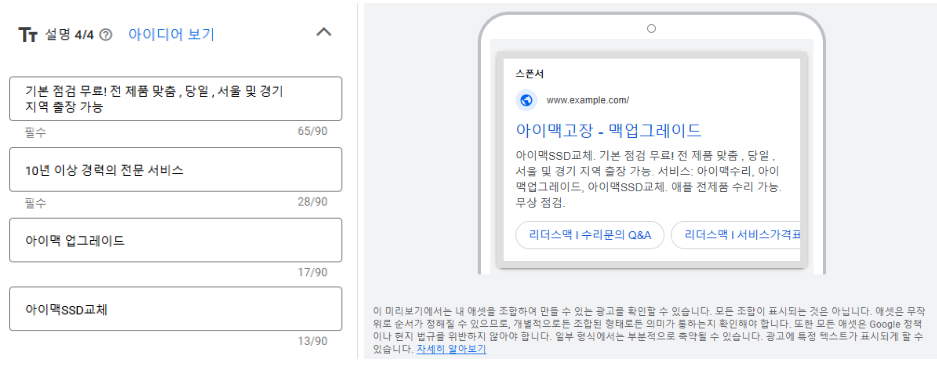This screenshot has height=366, width=937.
Task: Click the 아이맥고장 - 맥업그레이드 headline
Action: tap(608, 131)
